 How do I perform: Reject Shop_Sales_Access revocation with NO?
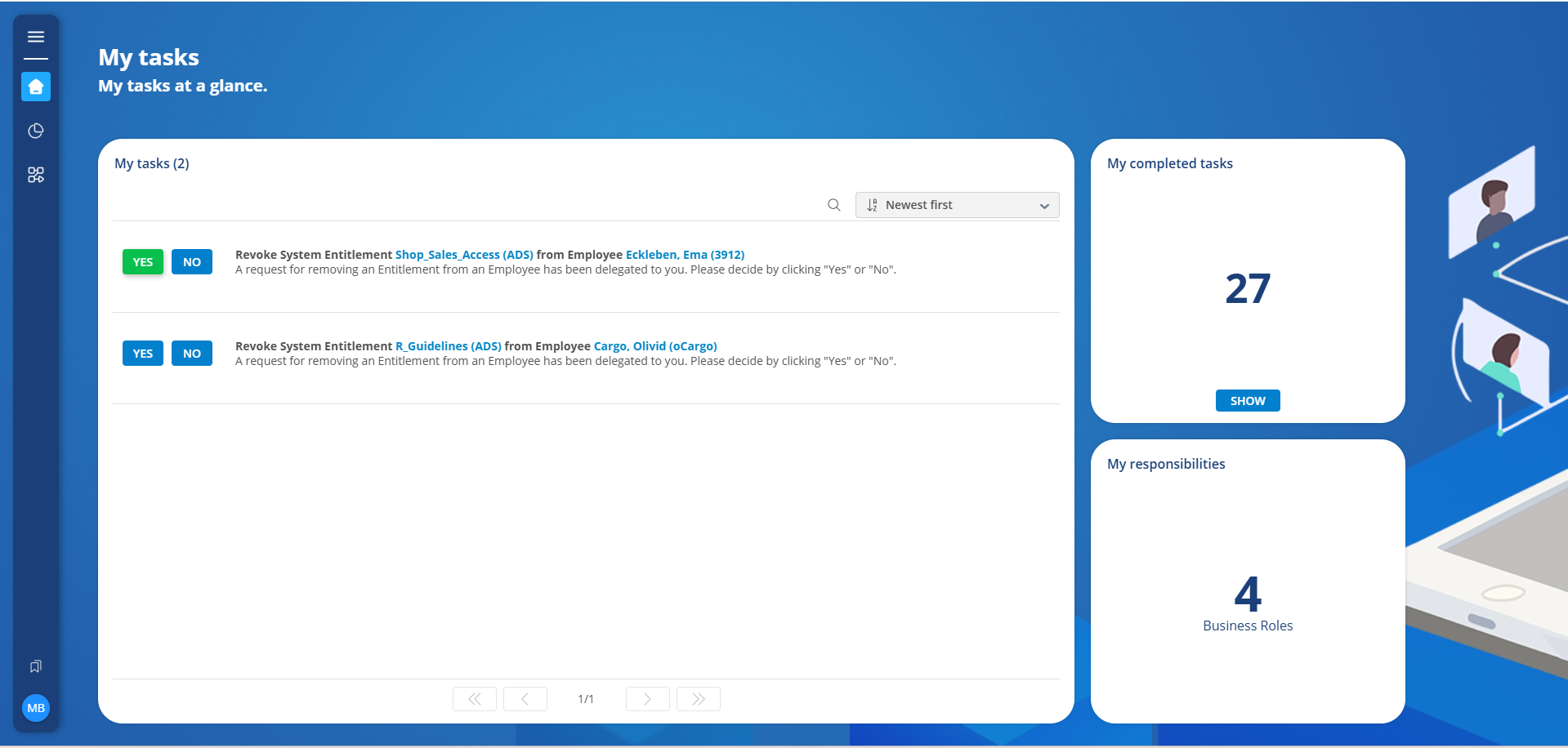(192, 262)
